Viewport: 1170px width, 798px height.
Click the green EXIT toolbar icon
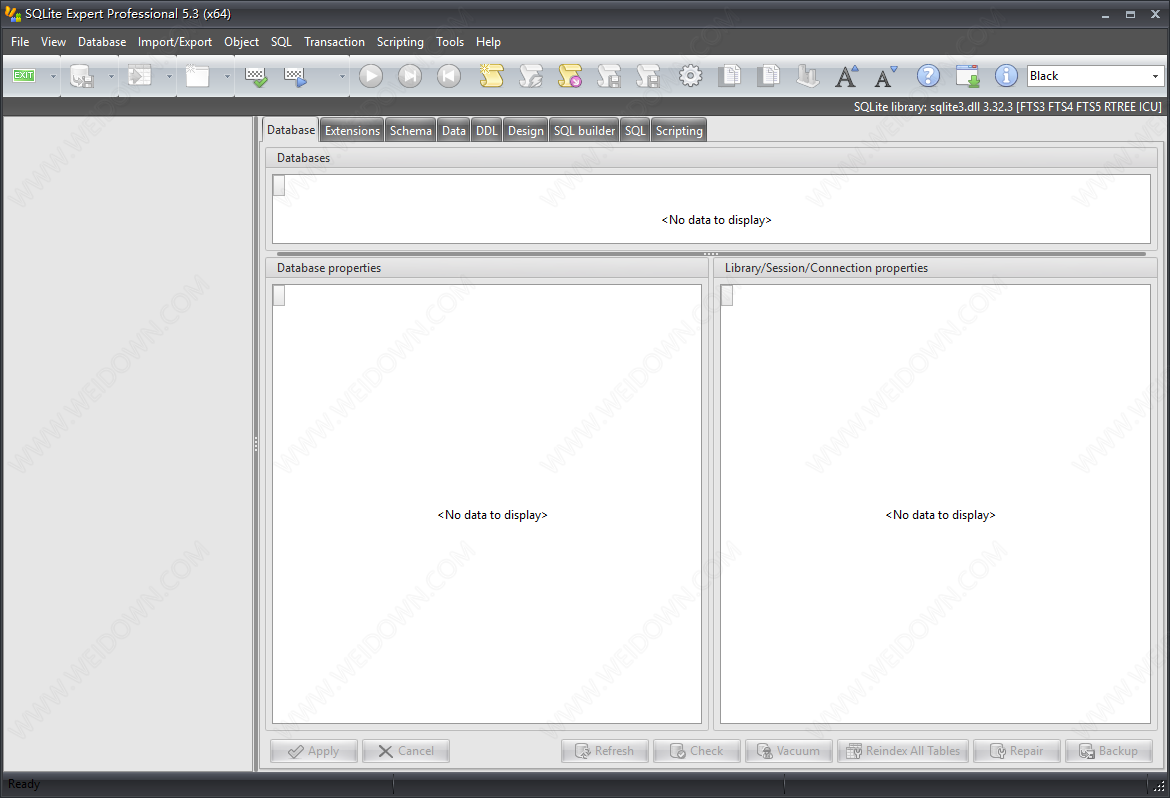24,75
